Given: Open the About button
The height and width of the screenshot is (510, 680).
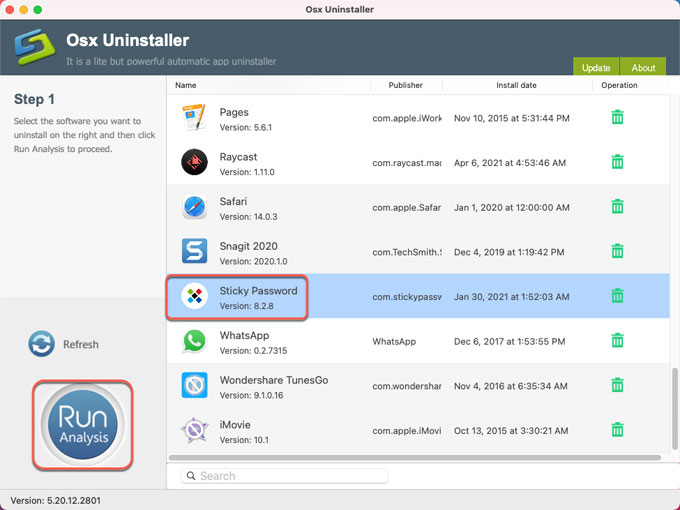Looking at the screenshot, I should 643,68.
